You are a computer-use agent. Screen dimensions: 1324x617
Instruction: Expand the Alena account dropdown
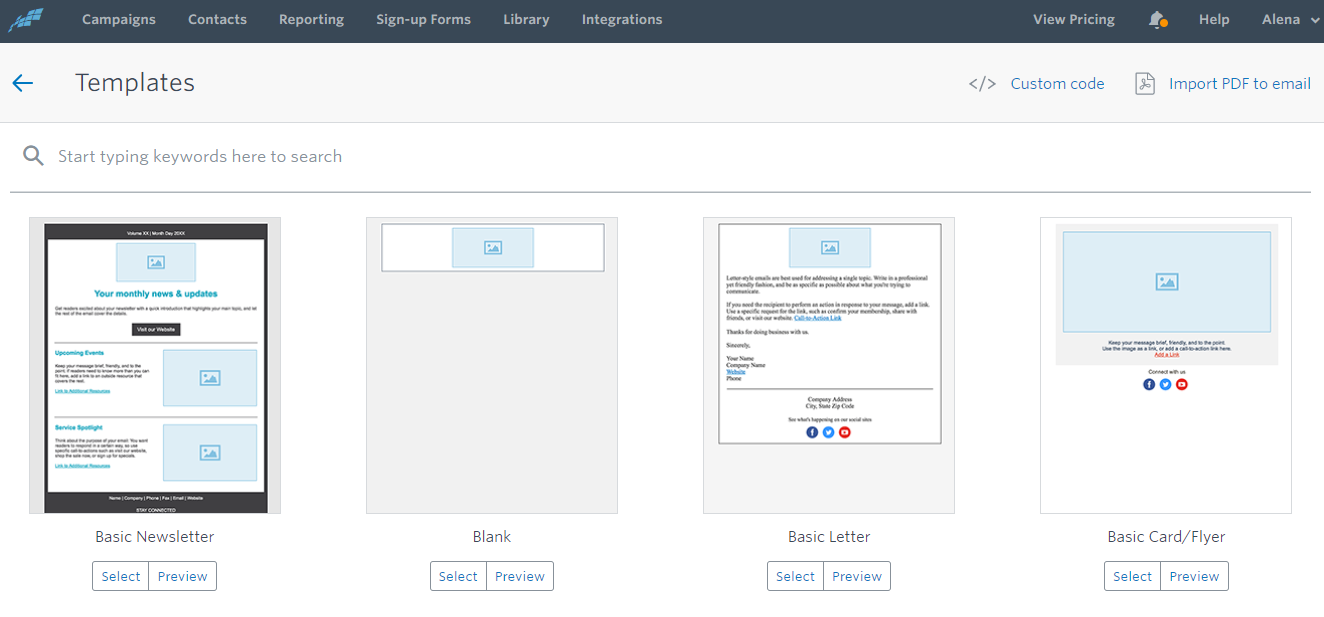(x=1291, y=20)
